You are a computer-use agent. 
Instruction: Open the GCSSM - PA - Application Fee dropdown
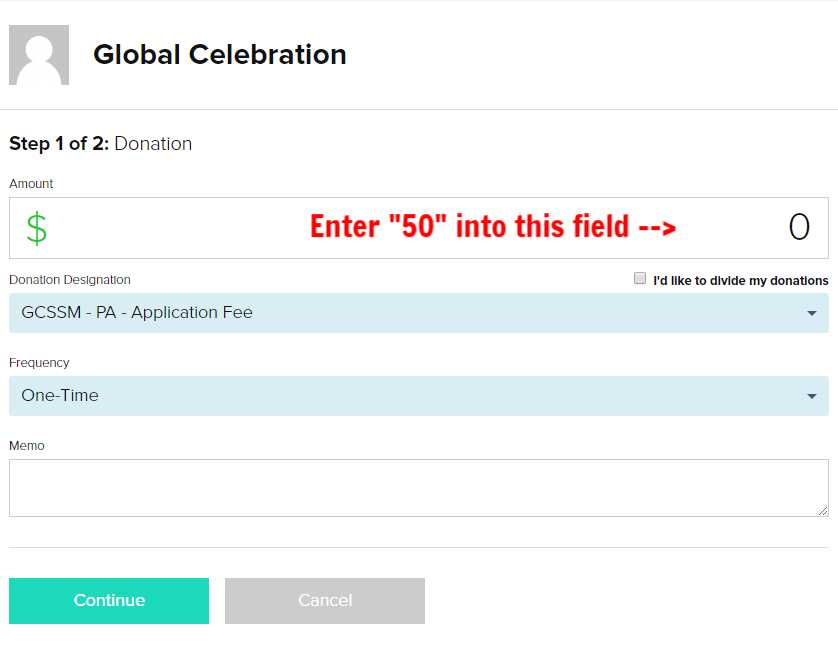pyautogui.click(x=419, y=313)
